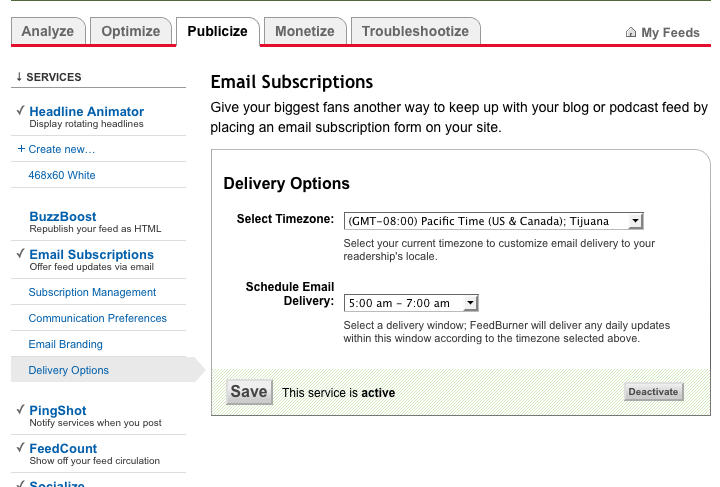The image size is (720, 487).
Task: Click the home icon beside My Feeds
Action: [631, 33]
